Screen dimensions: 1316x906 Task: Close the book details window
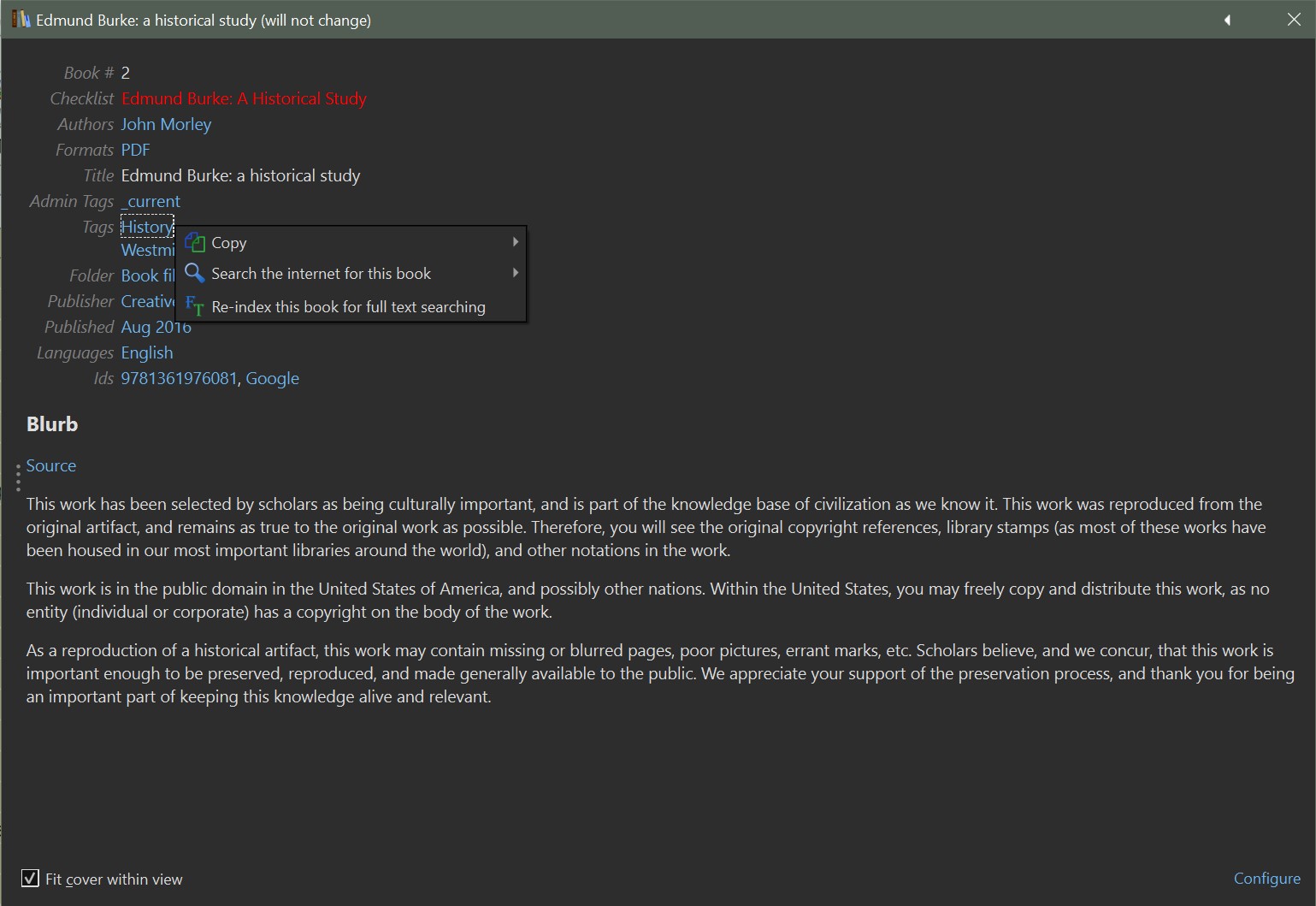(x=1294, y=20)
